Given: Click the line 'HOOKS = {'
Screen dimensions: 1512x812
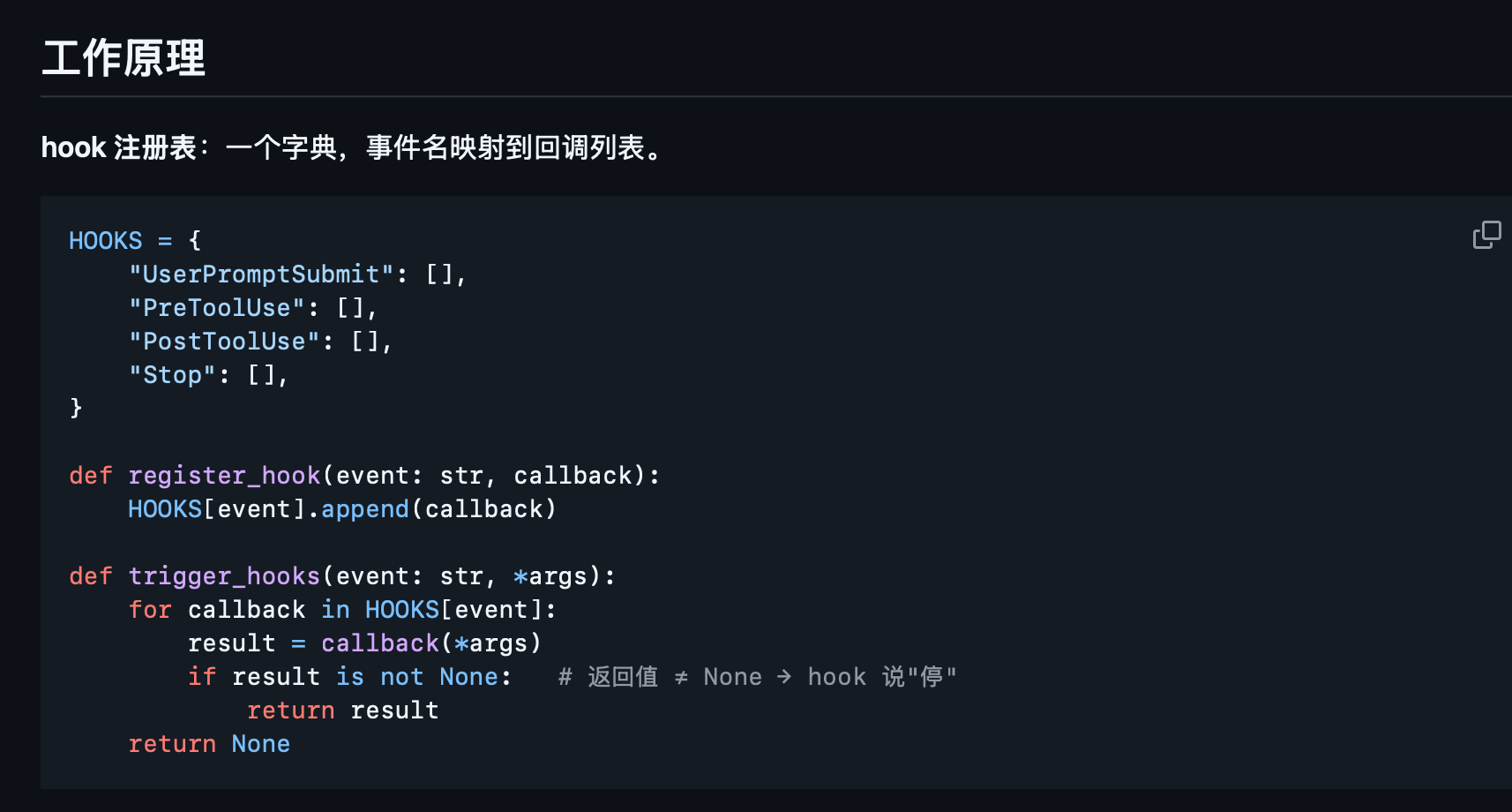Looking at the screenshot, I should [x=135, y=240].
